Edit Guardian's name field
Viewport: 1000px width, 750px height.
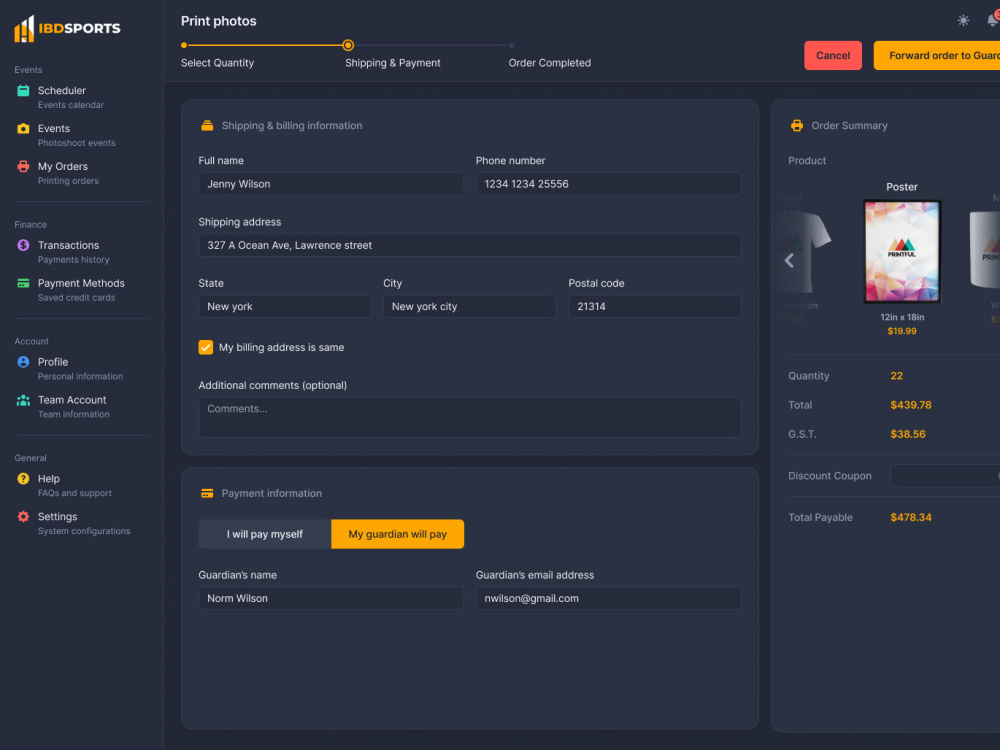331,598
